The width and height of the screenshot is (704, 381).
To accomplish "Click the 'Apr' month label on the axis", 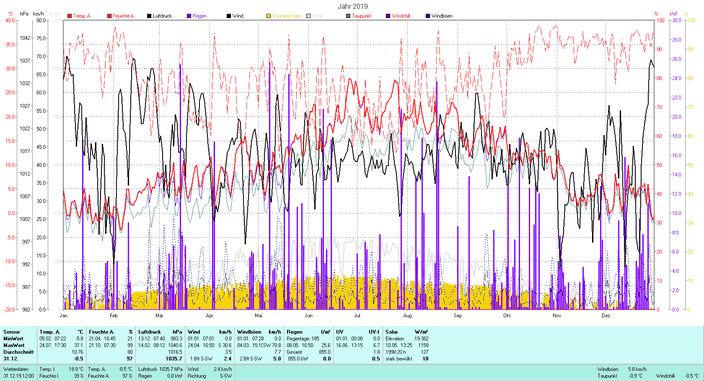I will [209, 315].
